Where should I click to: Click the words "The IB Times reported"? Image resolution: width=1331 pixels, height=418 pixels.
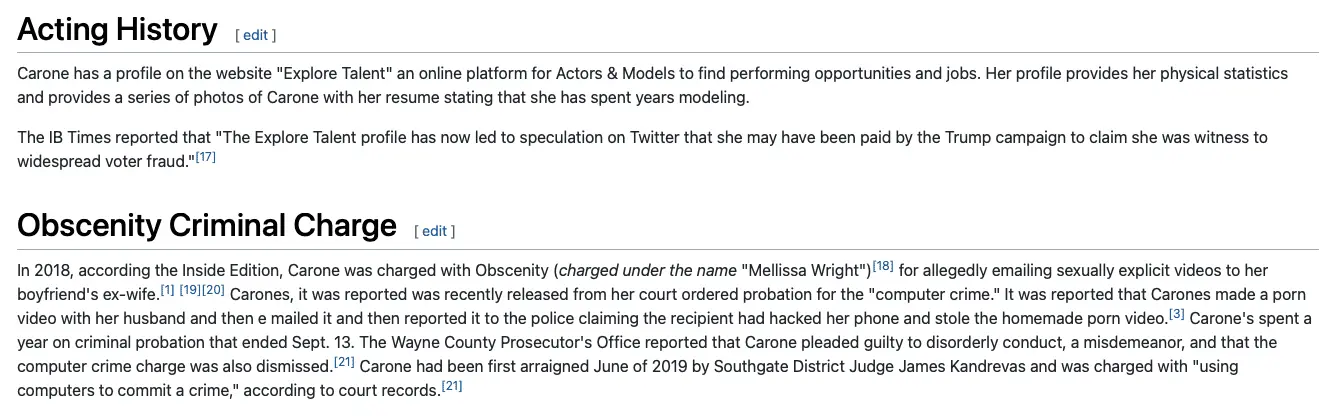point(88,138)
